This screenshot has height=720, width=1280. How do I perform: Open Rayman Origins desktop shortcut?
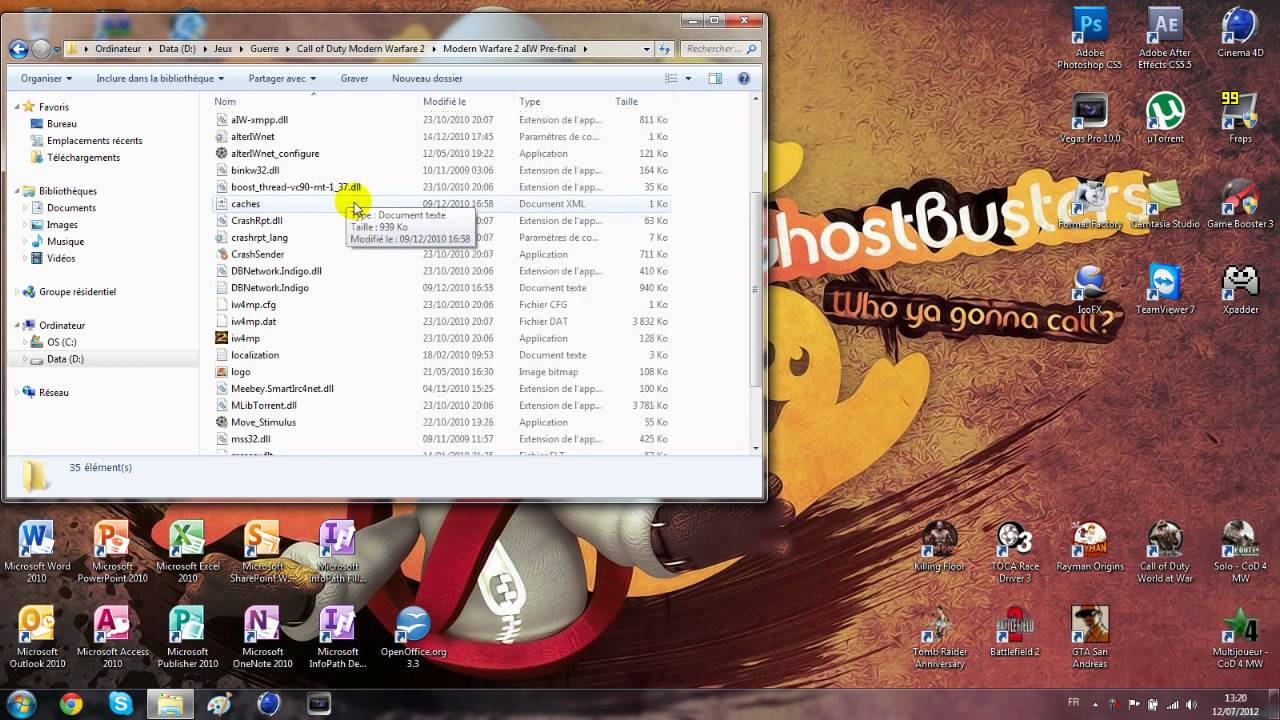pos(1090,546)
